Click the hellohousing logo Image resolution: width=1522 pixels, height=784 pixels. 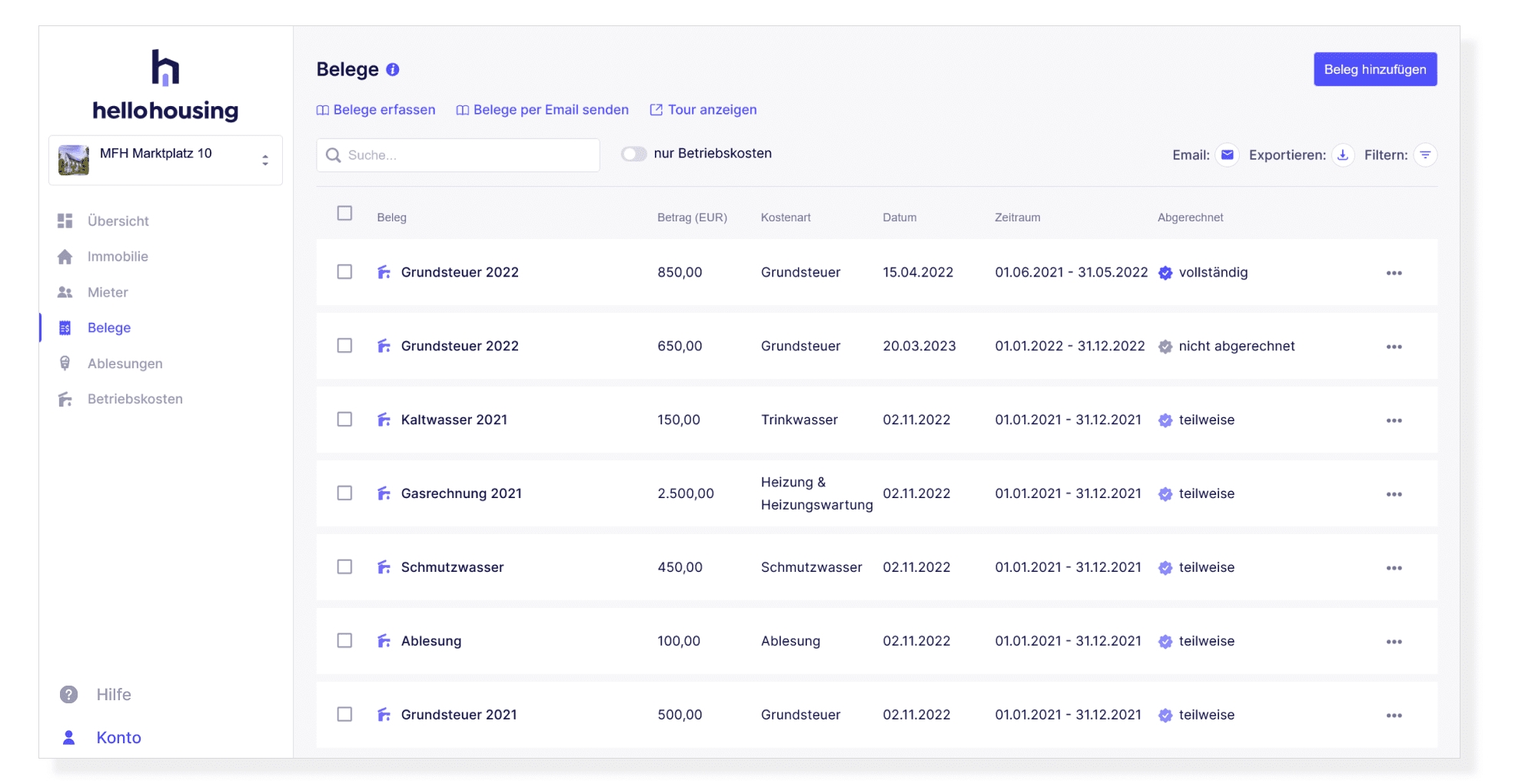[165, 85]
